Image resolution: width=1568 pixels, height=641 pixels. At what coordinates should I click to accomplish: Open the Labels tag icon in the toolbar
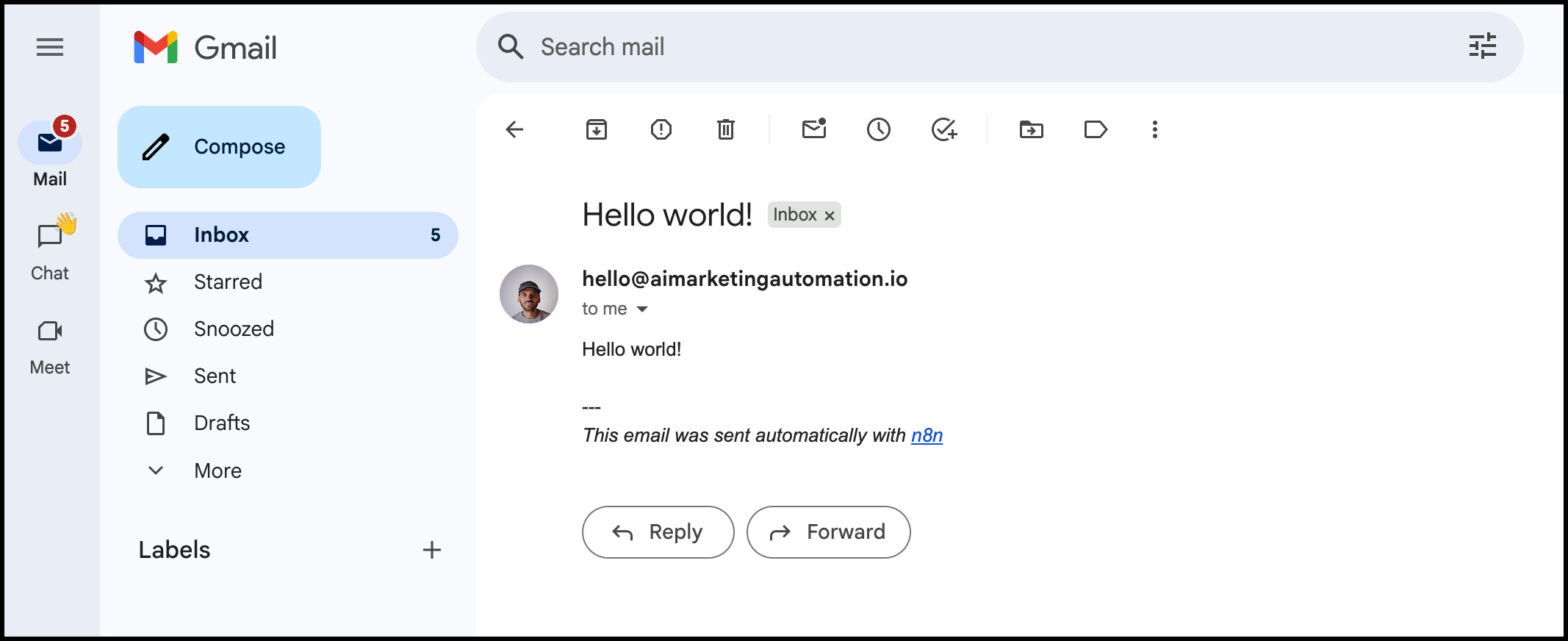pos(1096,130)
